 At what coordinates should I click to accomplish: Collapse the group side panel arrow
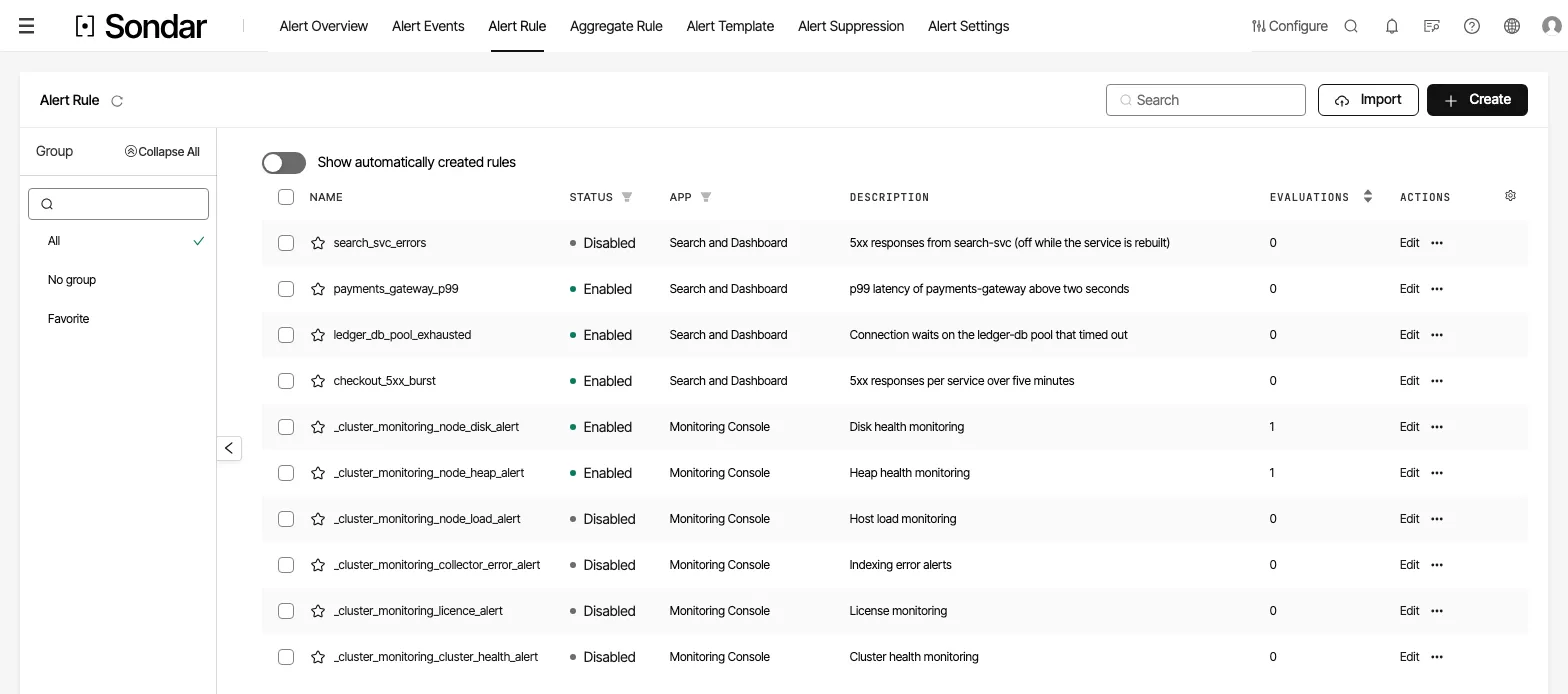pos(229,448)
